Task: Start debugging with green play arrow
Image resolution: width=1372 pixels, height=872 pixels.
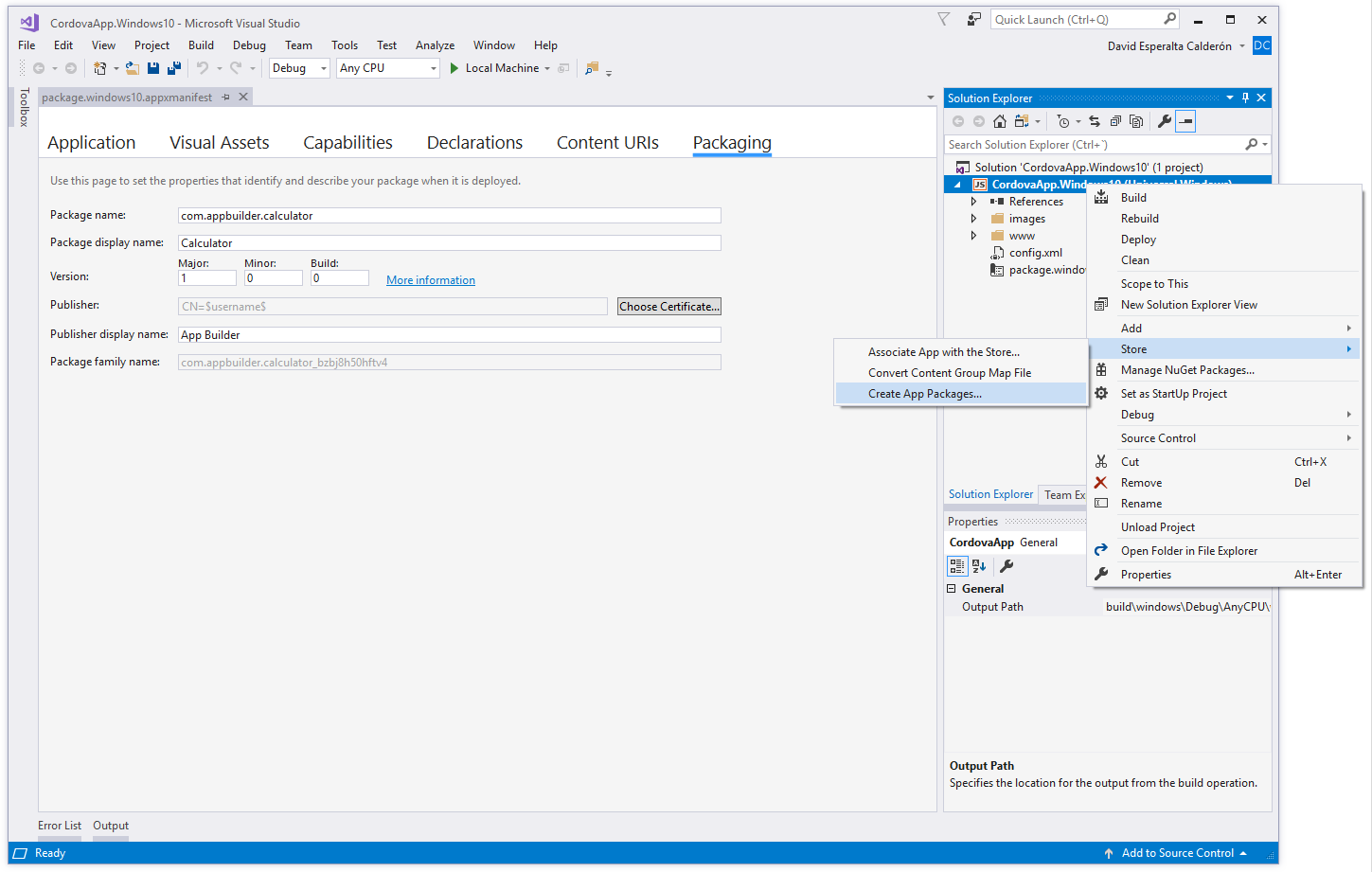Action: tap(454, 68)
